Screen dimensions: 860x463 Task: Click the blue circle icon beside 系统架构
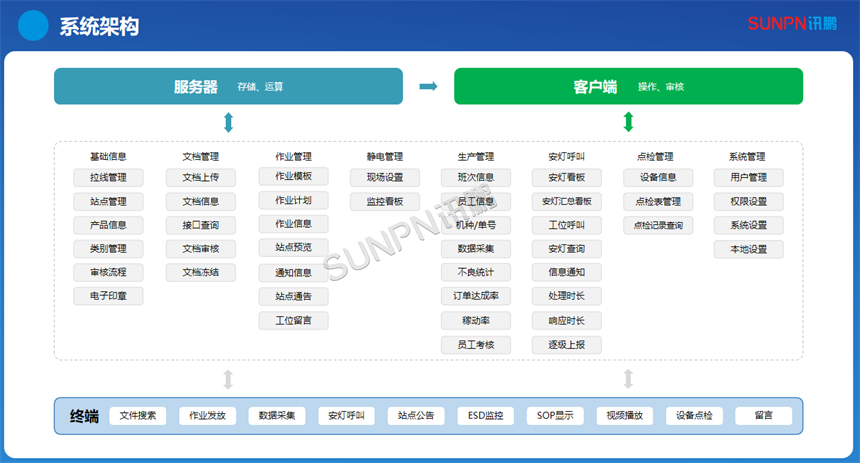pos(34,26)
